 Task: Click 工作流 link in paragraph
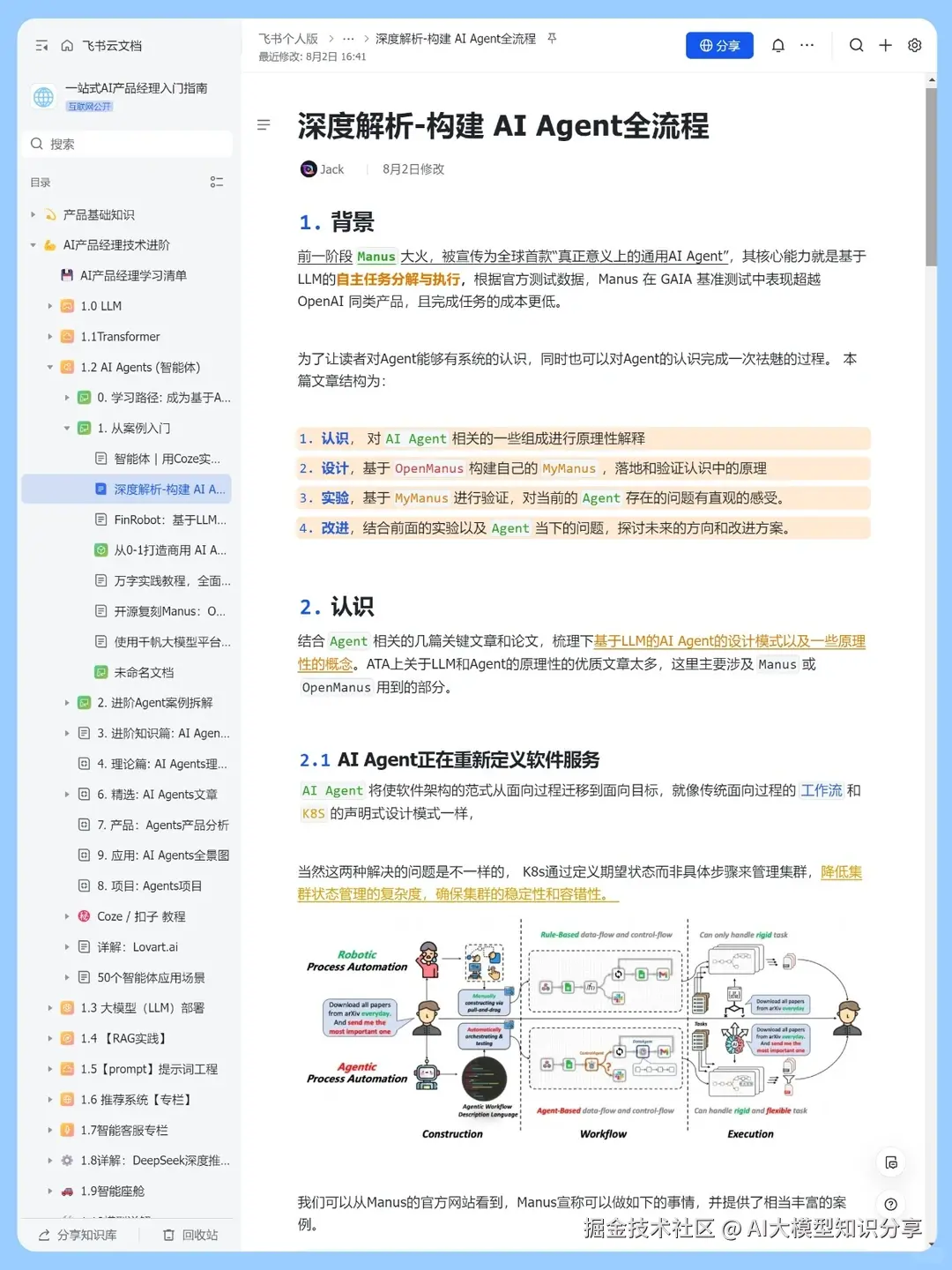point(822,790)
